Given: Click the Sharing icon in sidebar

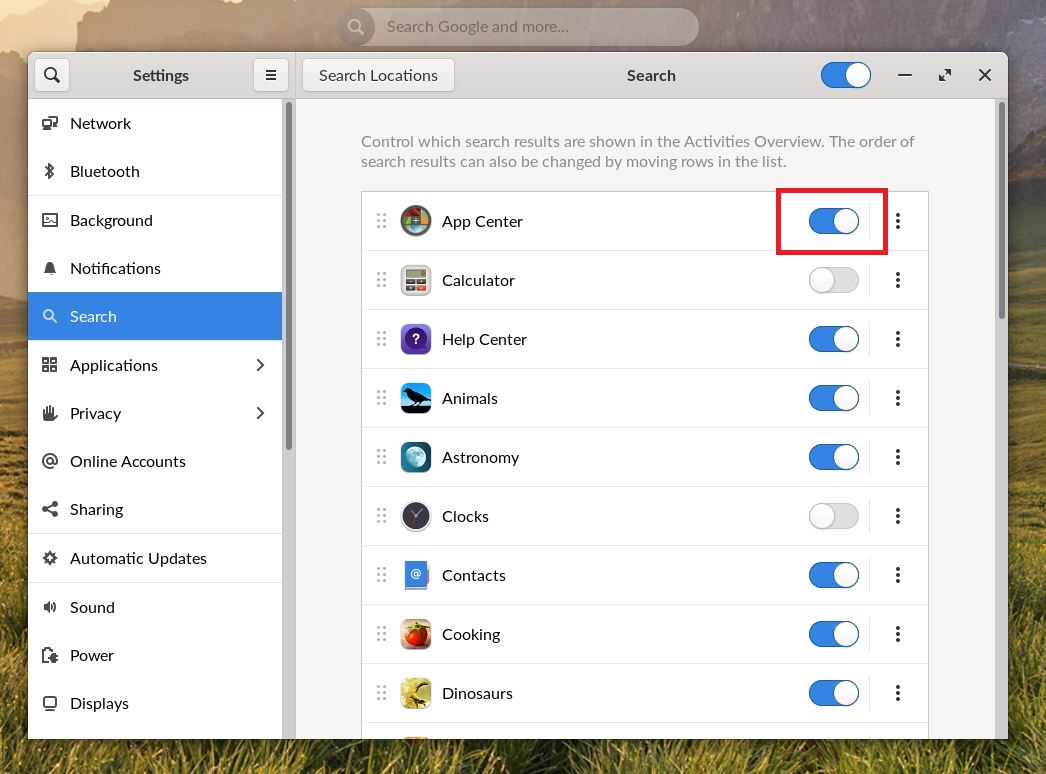Looking at the screenshot, I should click(50, 509).
